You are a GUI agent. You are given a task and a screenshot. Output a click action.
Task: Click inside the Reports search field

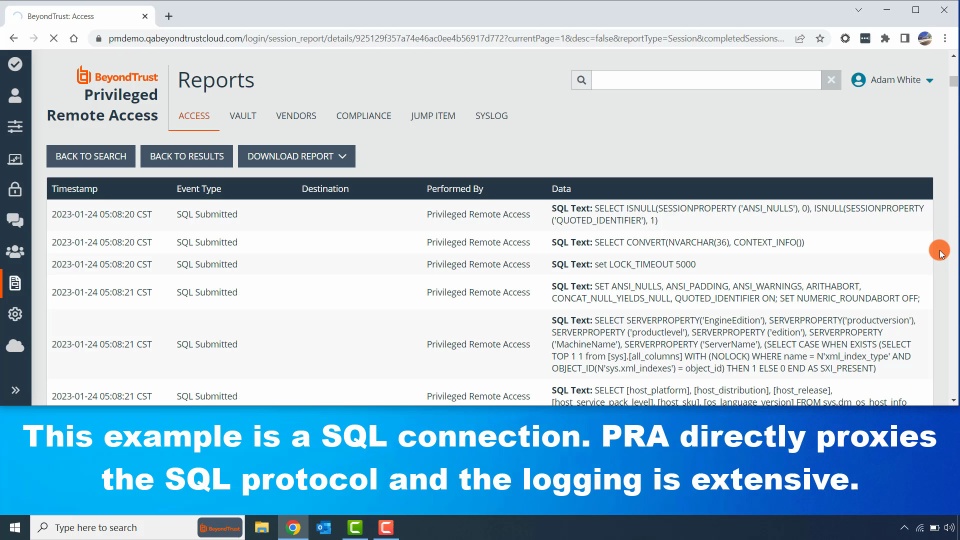pyautogui.click(x=706, y=80)
